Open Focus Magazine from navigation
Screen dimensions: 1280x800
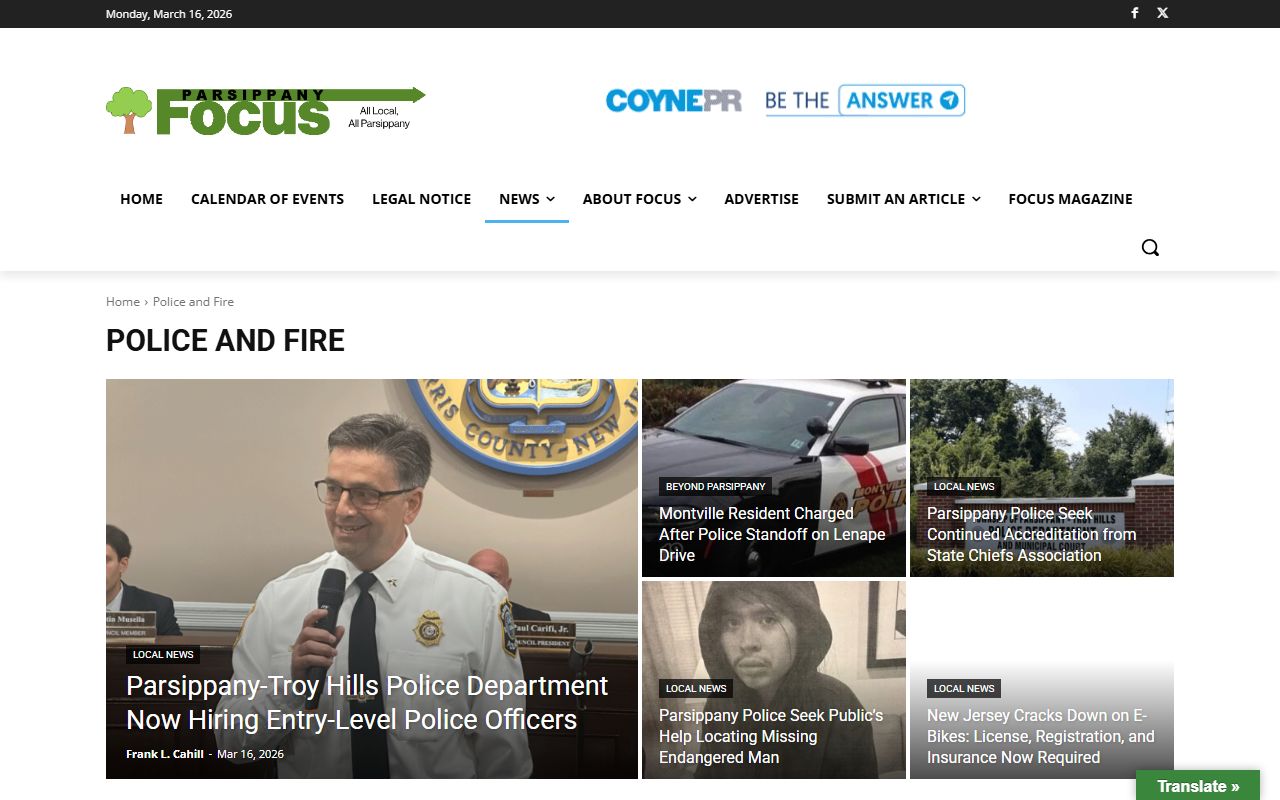pos(1070,199)
